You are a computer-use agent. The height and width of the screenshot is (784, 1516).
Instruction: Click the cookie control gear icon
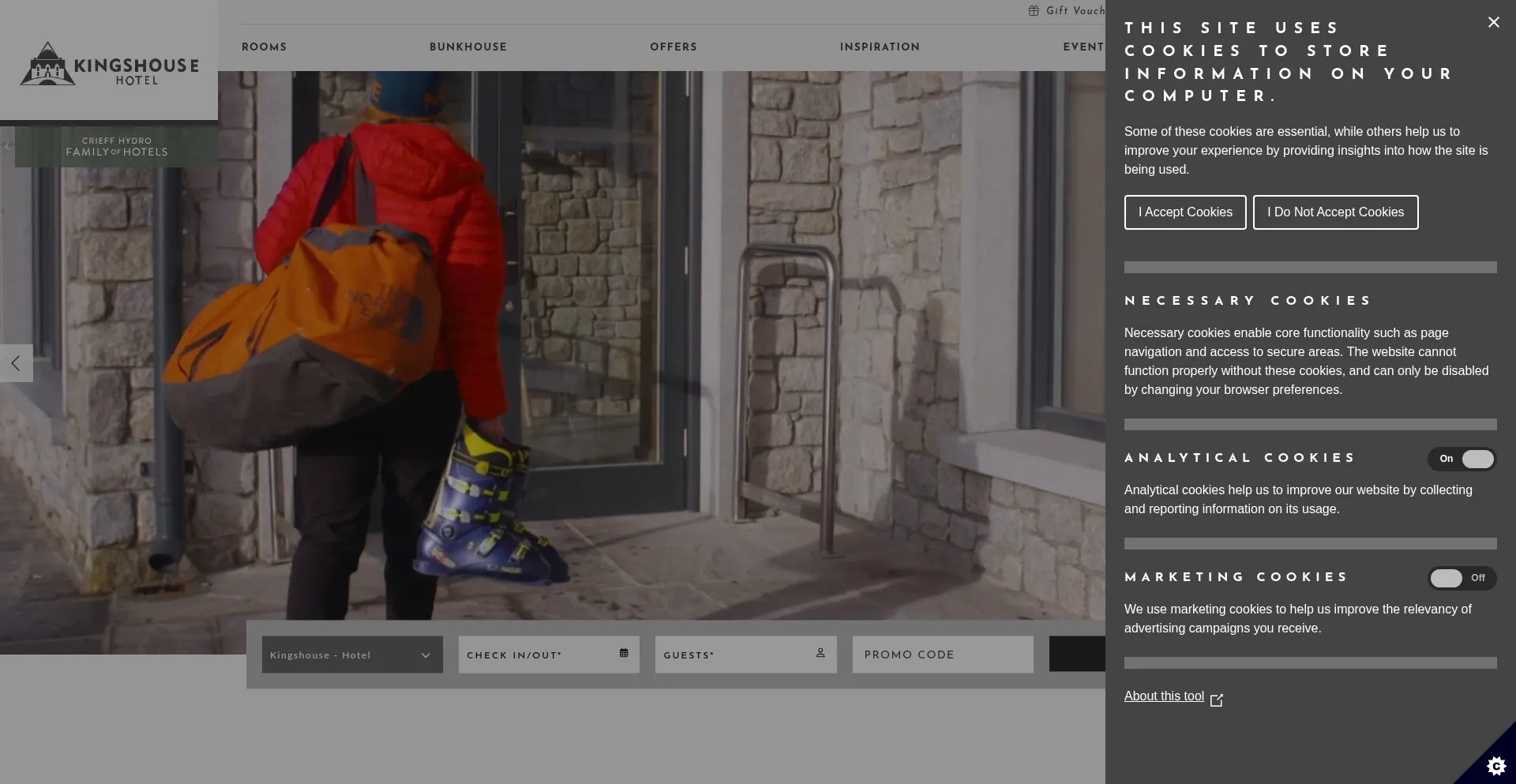pyautogui.click(x=1495, y=765)
